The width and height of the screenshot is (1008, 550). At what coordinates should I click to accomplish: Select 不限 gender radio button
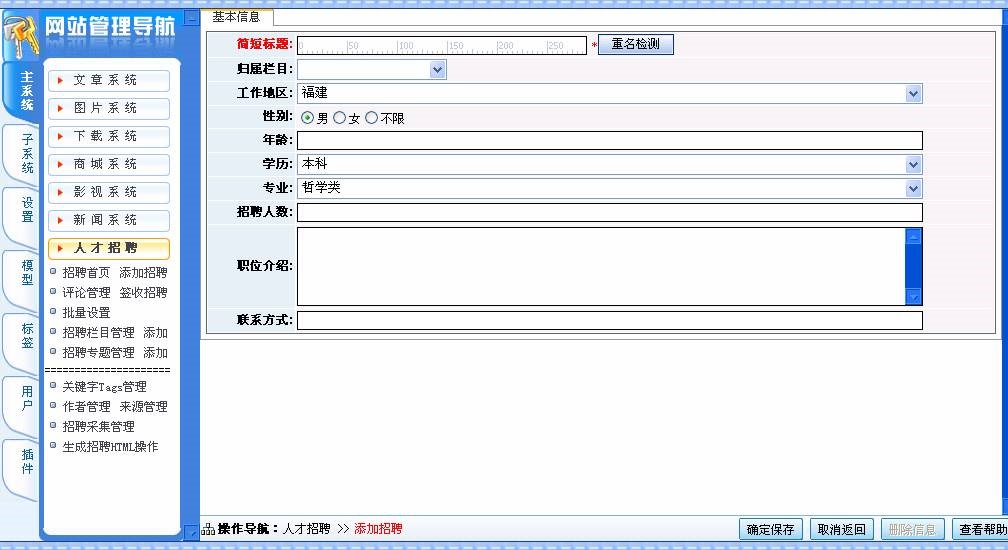[372, 118]
